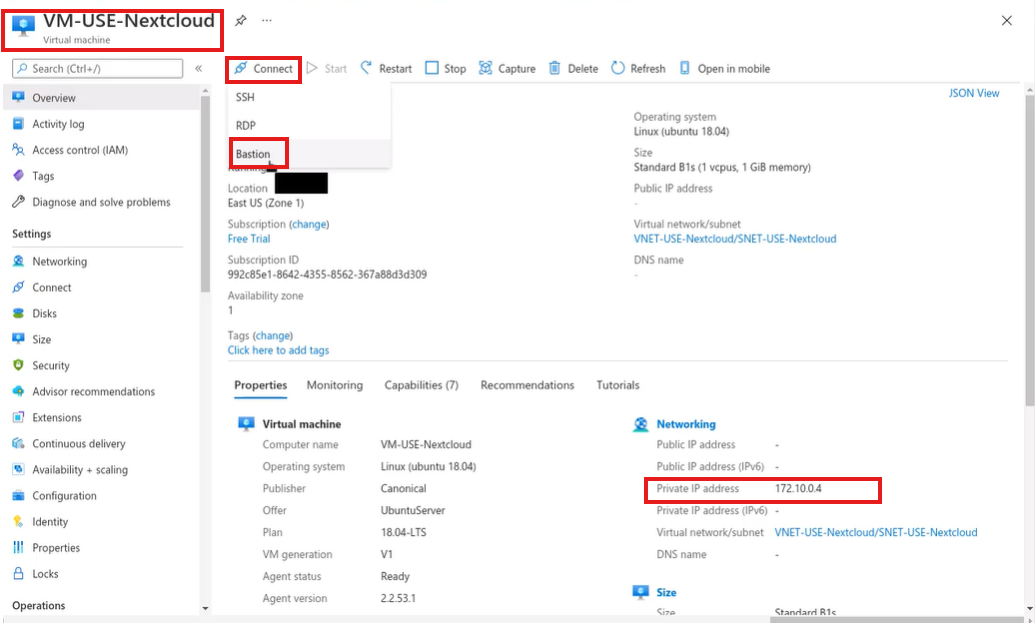
Task: Click the pin icon beside the VM title
Action: (x=241, y=20)
